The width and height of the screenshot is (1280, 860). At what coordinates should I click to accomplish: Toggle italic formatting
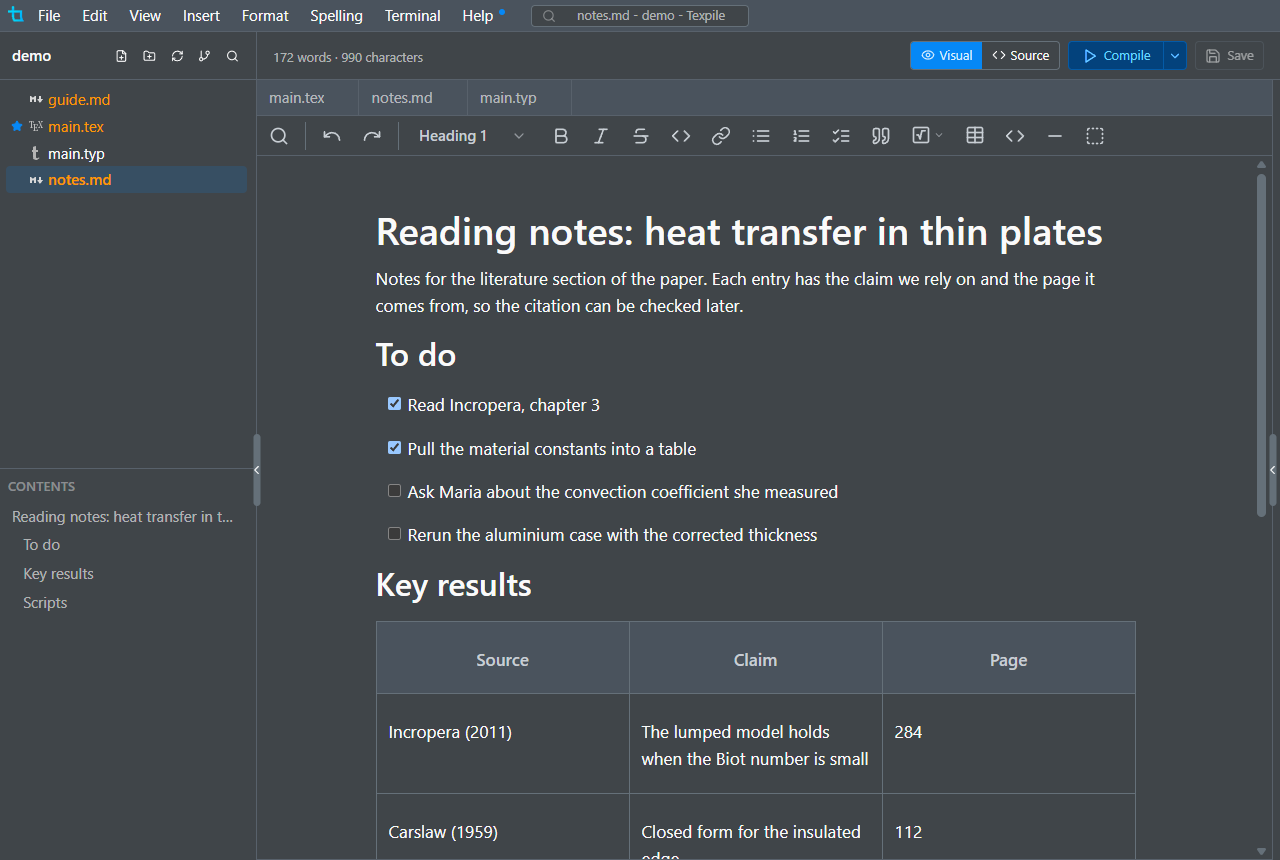tap(601, 136)
